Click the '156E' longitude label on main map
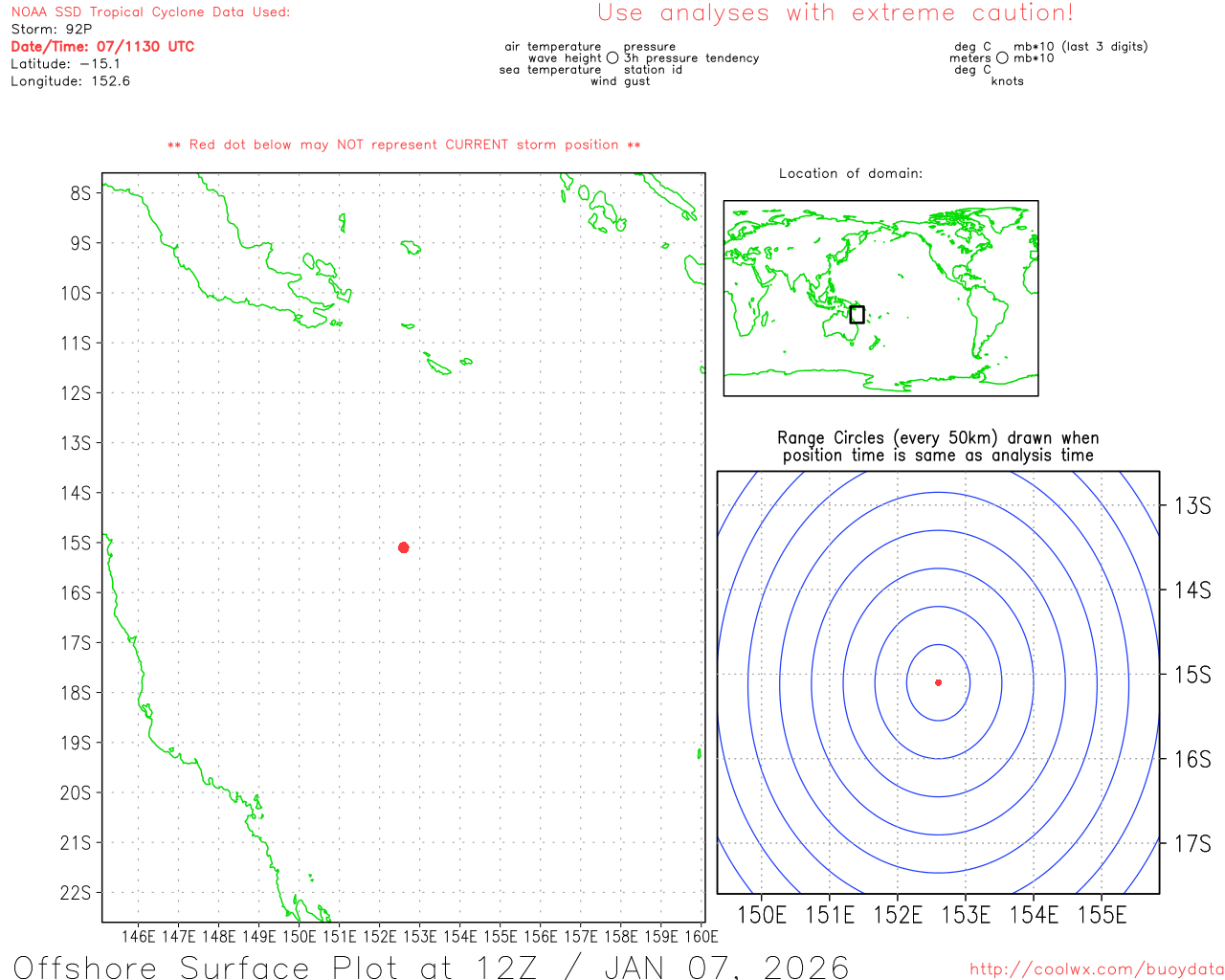This screenshot has height=980, width=1225. point(540,936)
